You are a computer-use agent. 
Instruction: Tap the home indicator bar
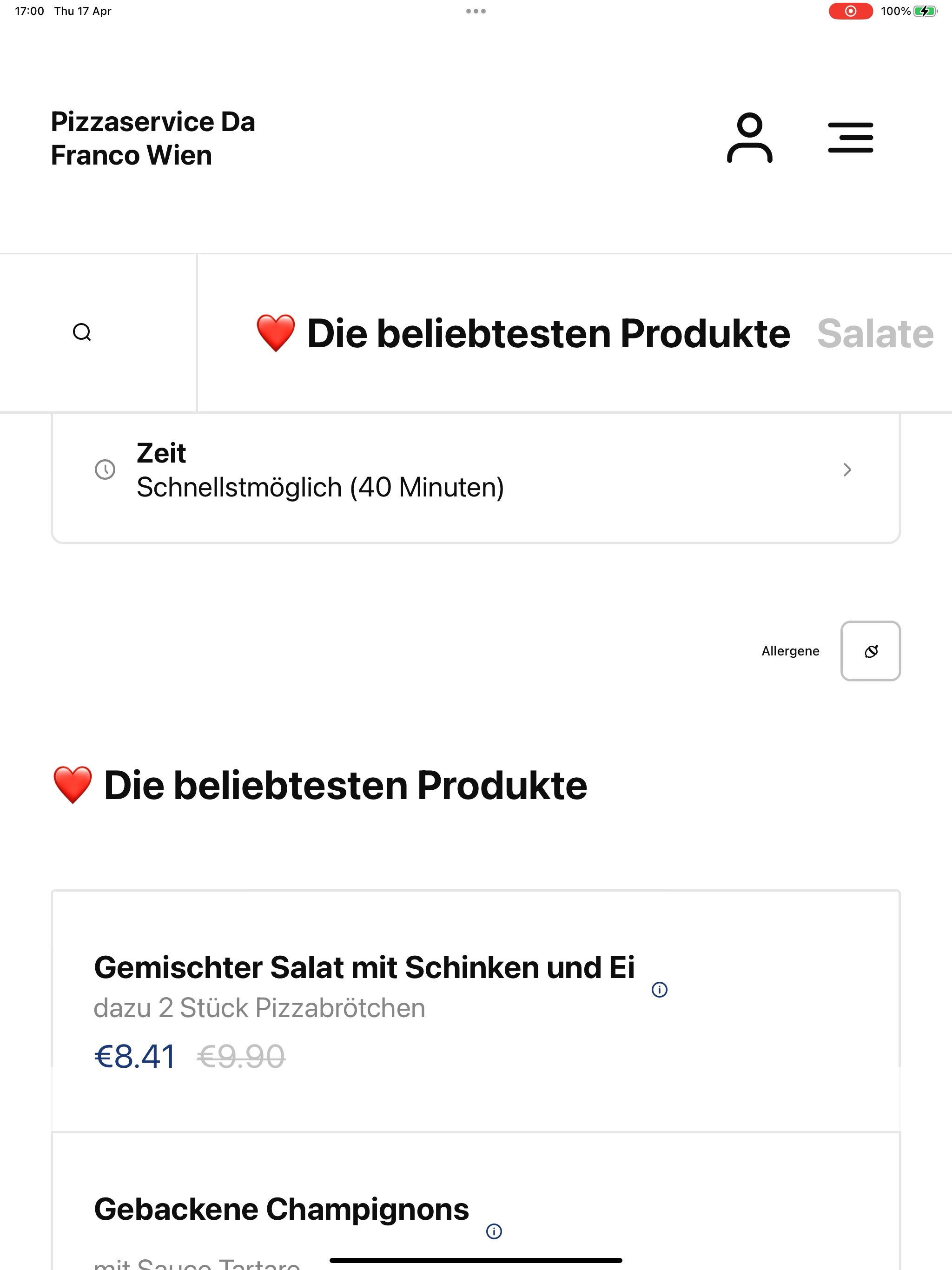476,1260
